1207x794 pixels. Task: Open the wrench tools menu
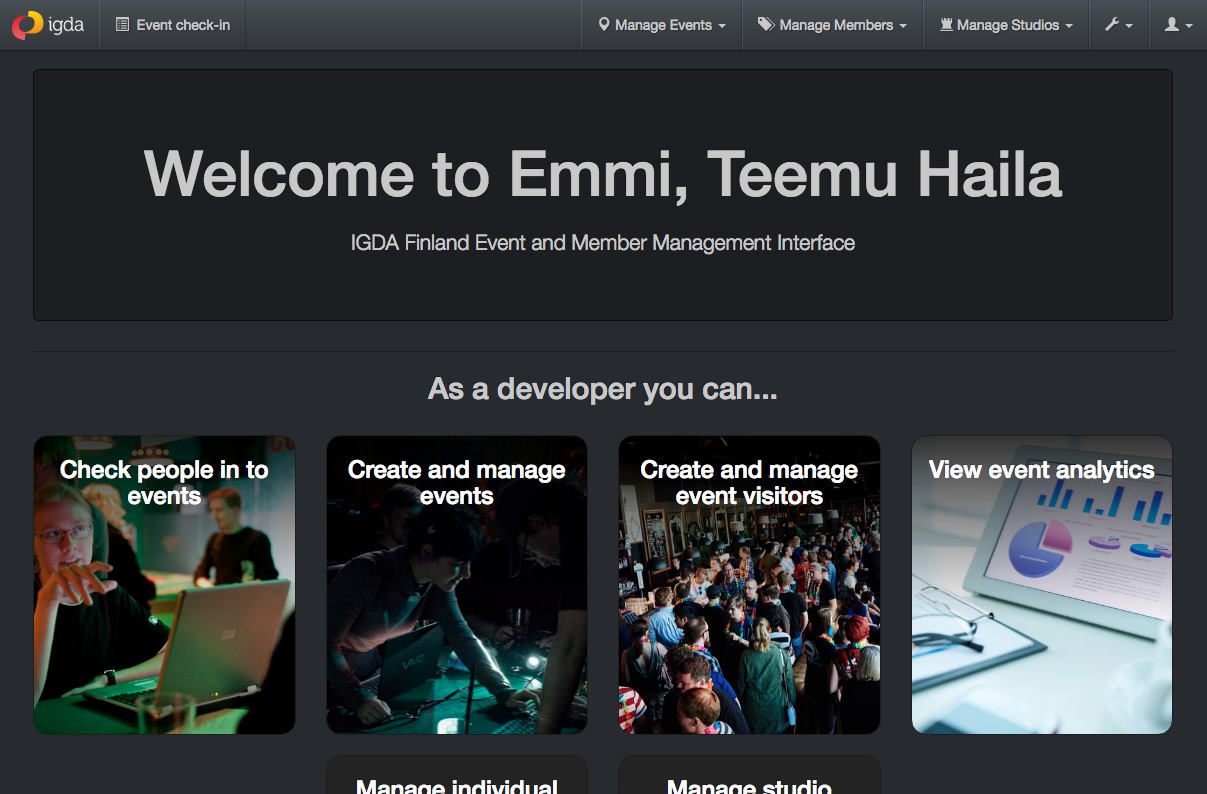coord(1119,25)
